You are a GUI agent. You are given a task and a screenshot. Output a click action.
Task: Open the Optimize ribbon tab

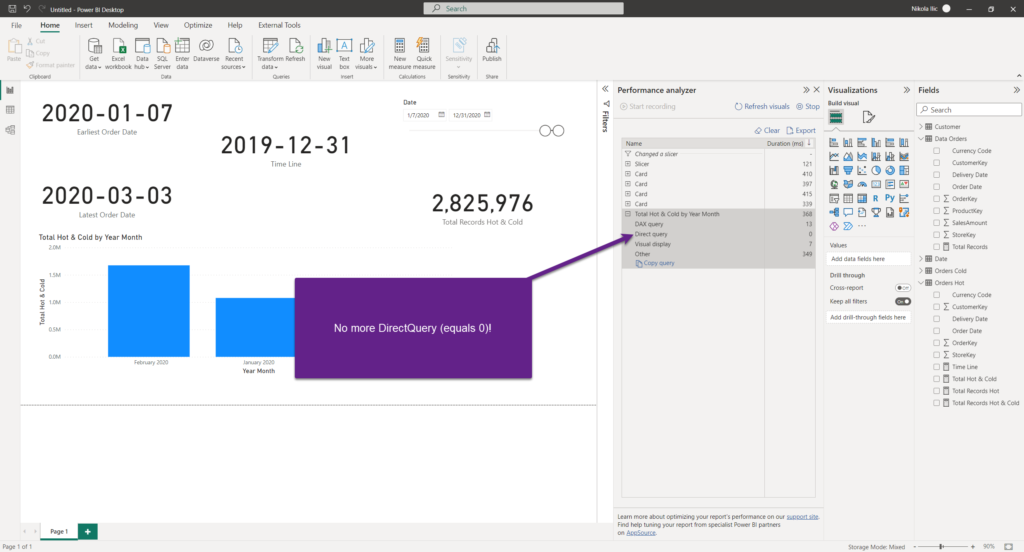[x=198, y=25]
